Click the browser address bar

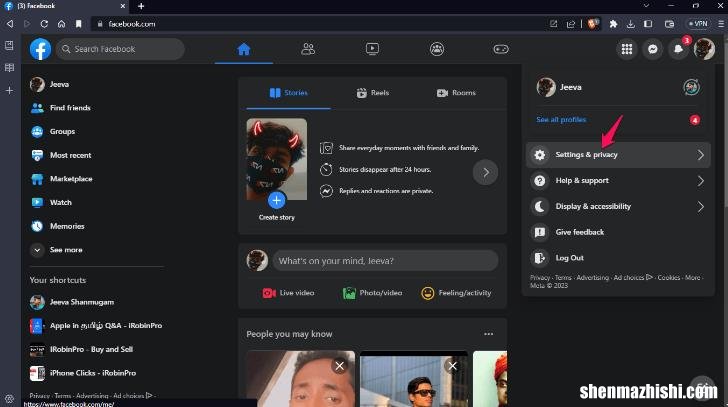[x=320, y=24]
